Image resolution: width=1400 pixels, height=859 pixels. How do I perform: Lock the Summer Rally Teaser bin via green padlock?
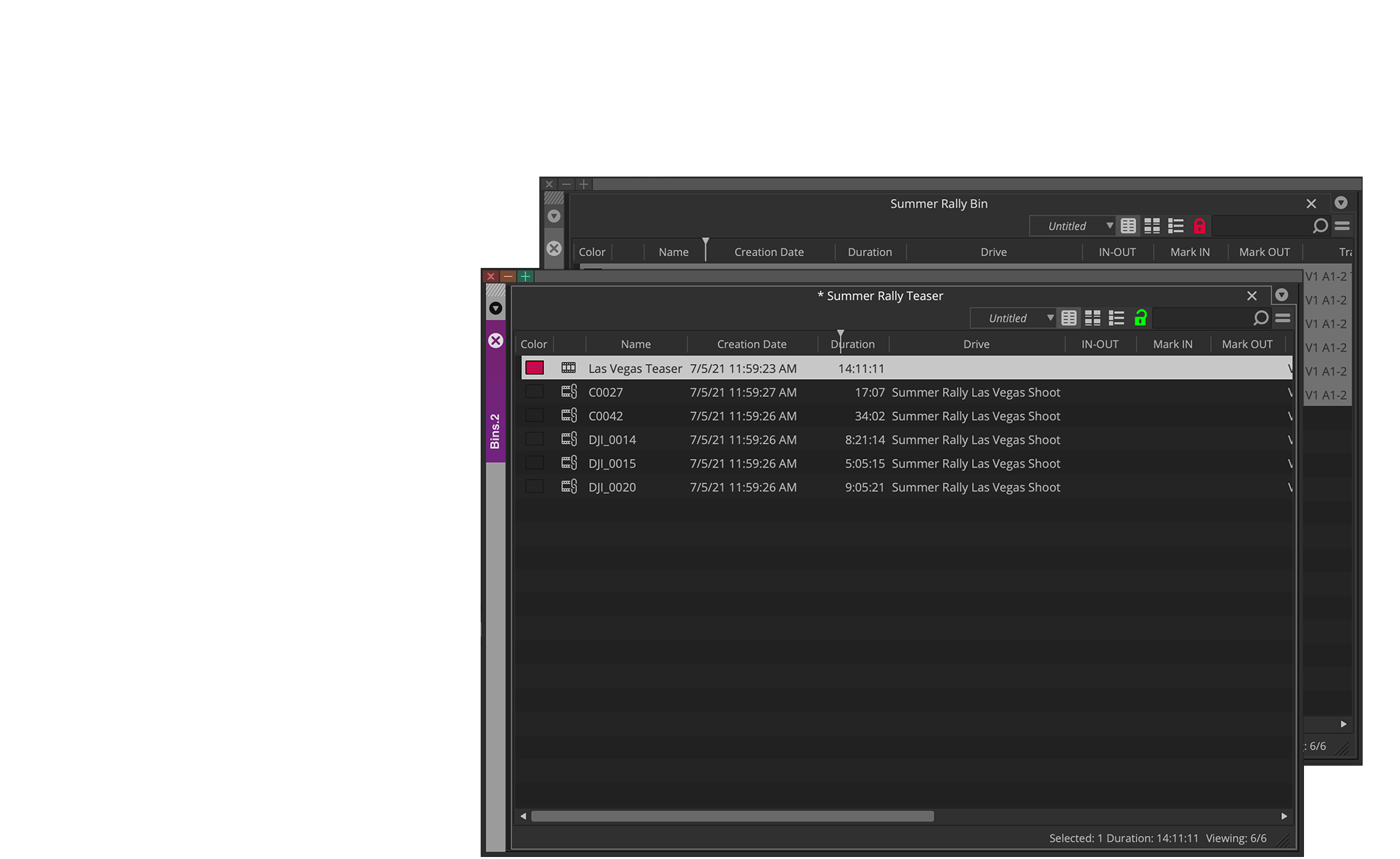click(x=1141, y=318)
